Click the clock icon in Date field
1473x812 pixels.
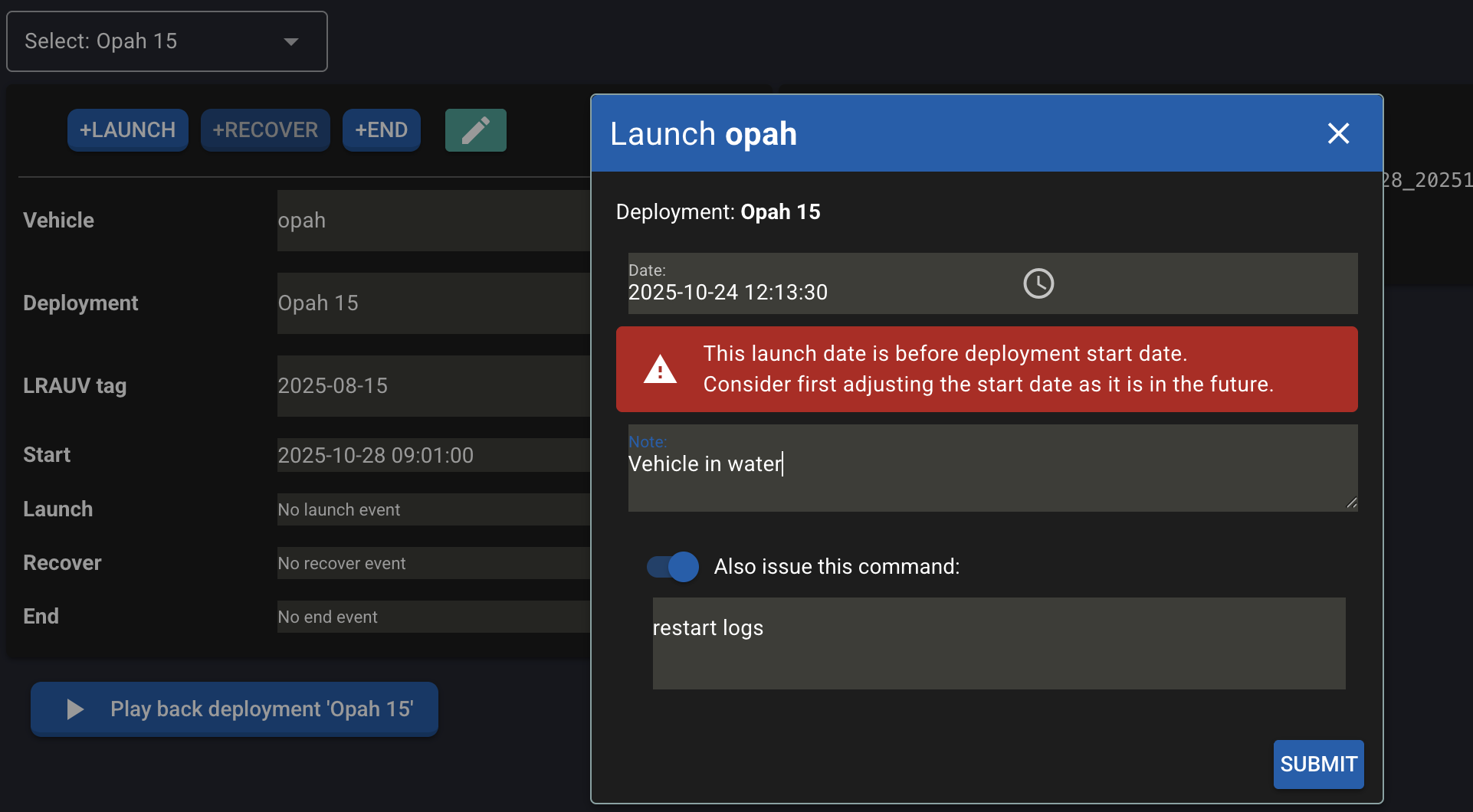[1038, 283]
